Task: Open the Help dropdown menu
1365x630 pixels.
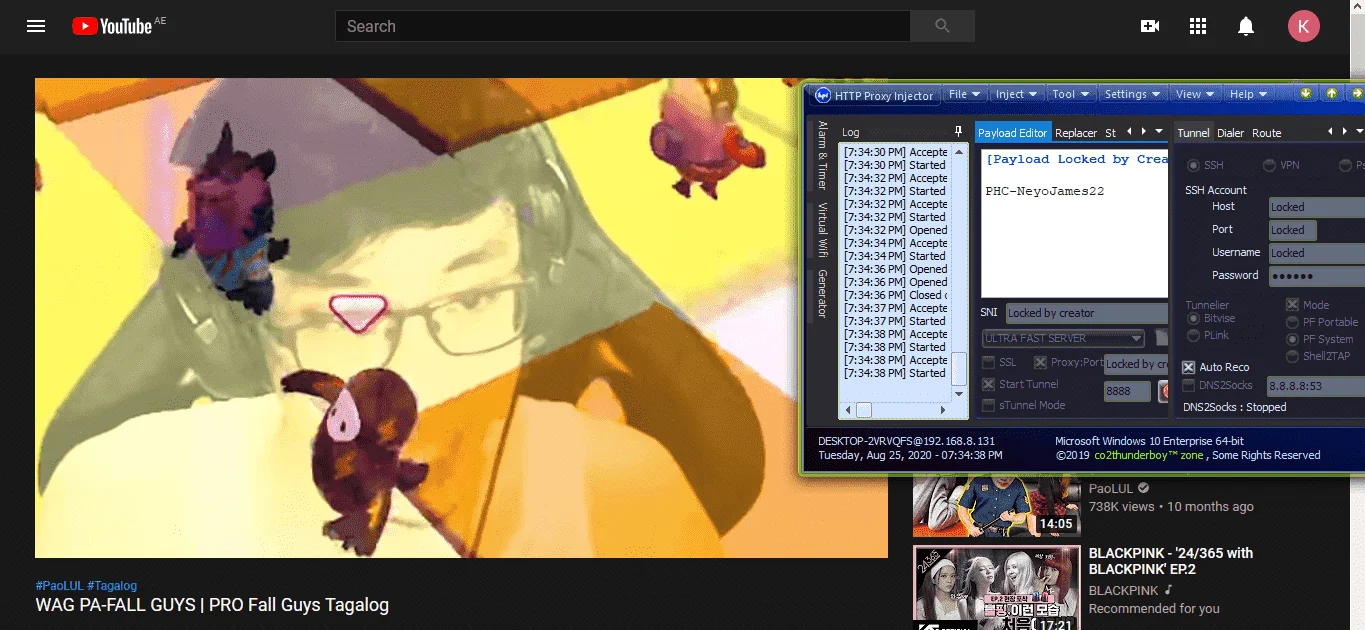Action: 1247,94
